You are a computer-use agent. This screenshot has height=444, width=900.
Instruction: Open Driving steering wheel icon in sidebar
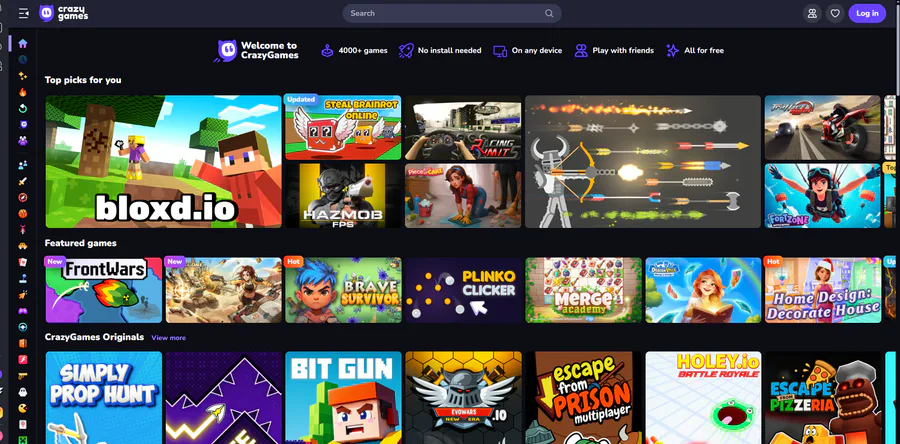(22, 327)
